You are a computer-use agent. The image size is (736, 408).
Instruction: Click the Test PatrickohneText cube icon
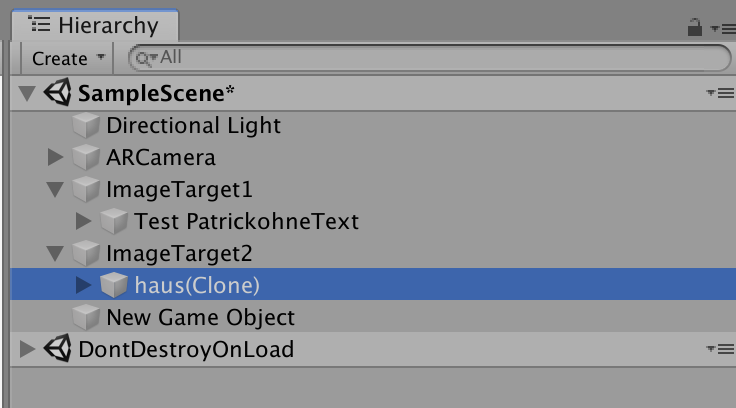click(114, 222)
